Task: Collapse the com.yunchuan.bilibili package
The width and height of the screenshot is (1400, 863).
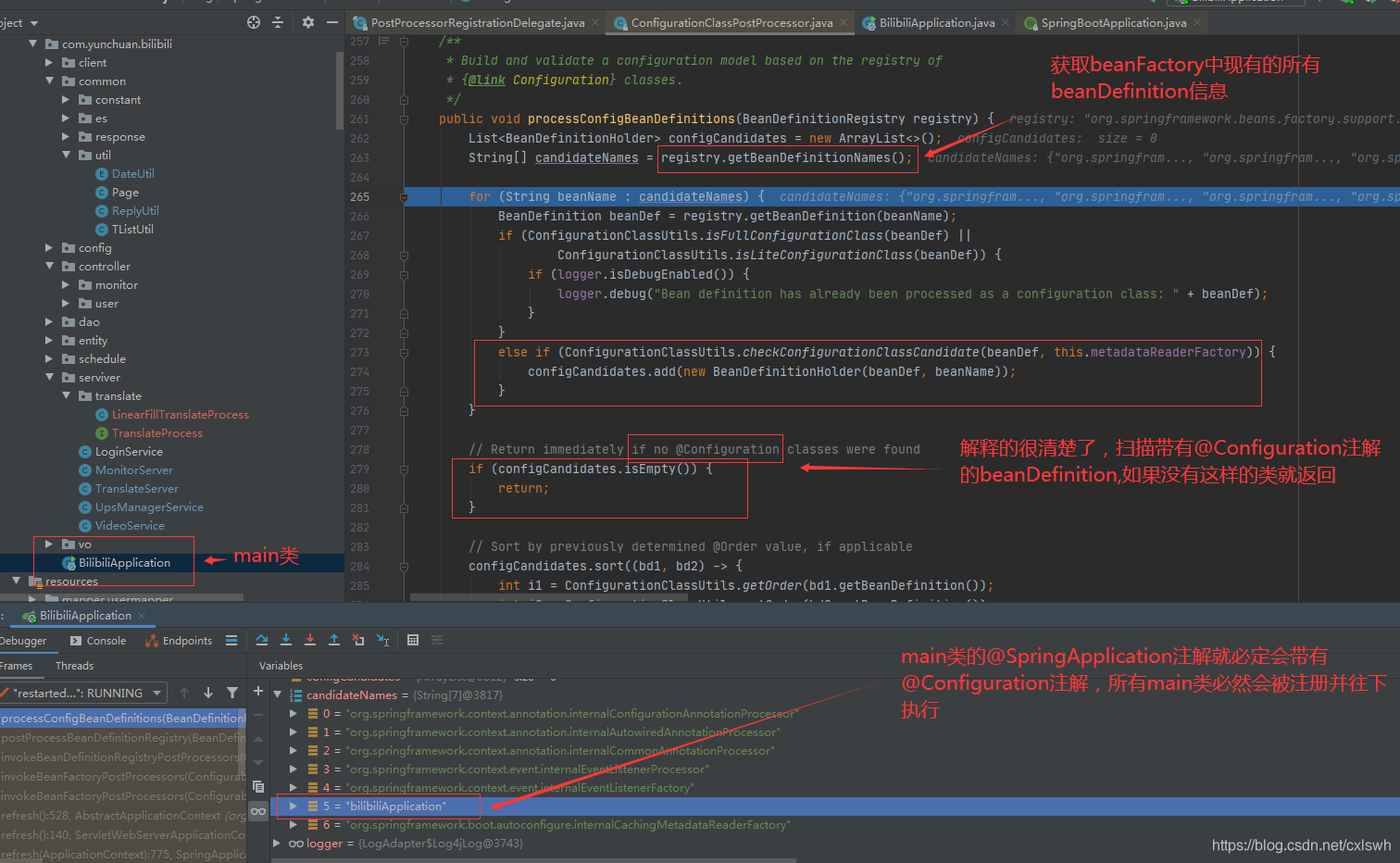Action: click(33, 44)
